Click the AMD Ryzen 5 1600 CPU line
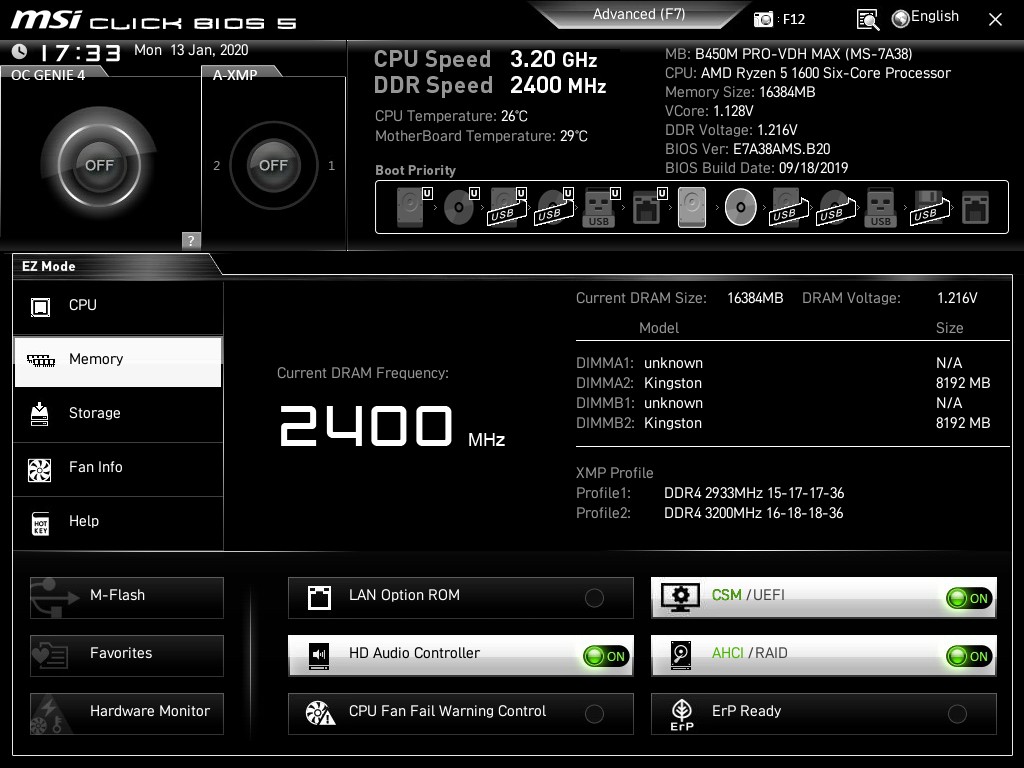This screenshot has width=1024, height=768. click(808, 73)
